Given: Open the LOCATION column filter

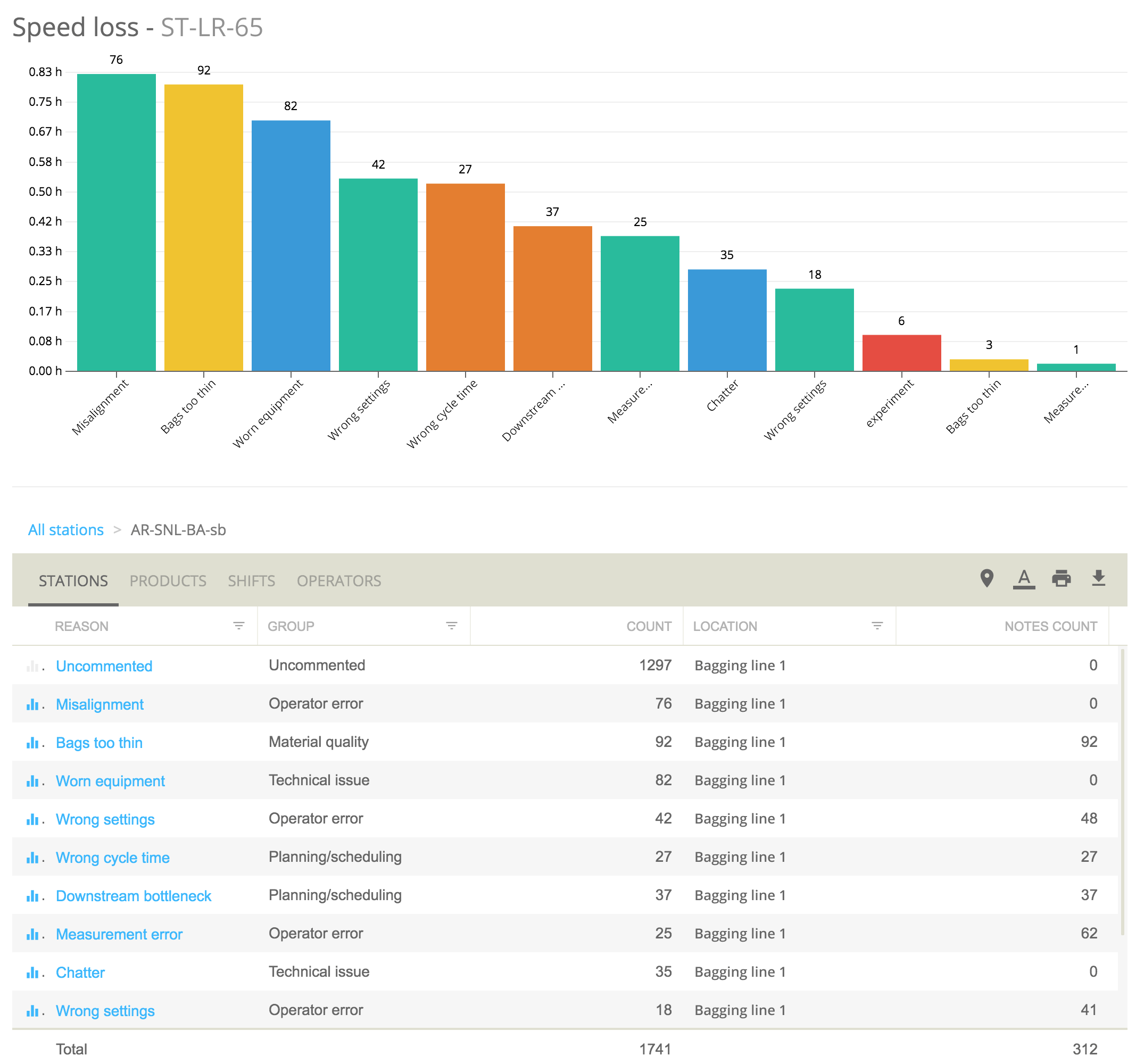Looking at the screenshot, I should tap(877, 626).
